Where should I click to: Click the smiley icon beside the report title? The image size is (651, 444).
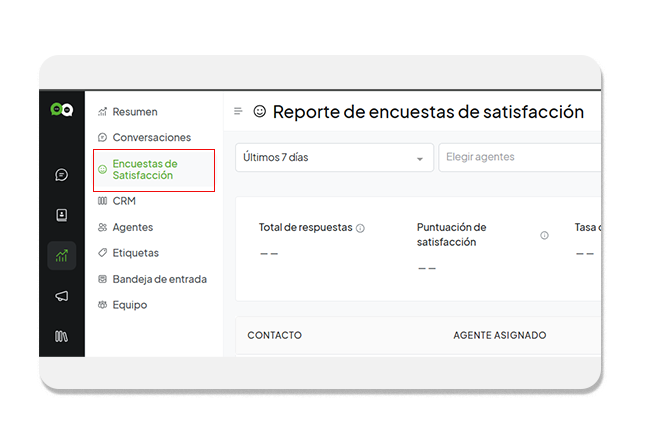click(x=260, y=111)
